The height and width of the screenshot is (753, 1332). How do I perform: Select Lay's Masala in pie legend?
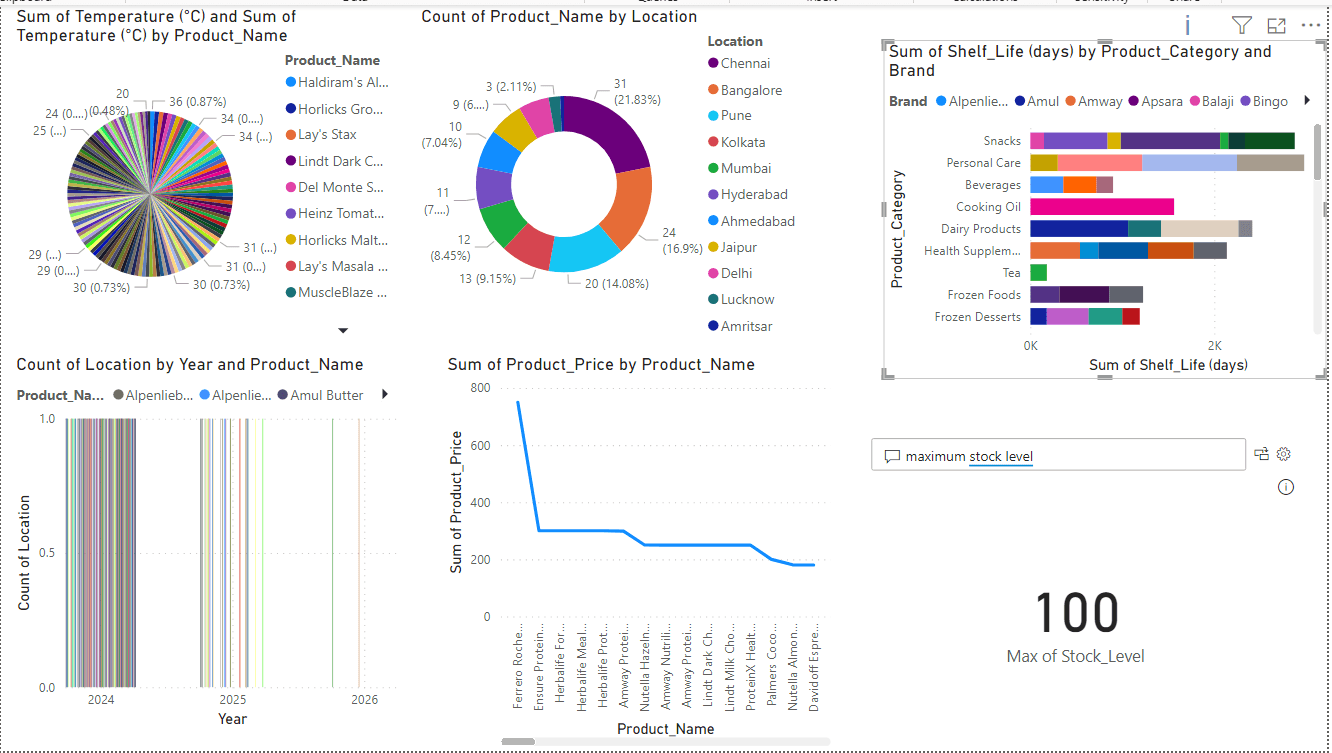click(x=336, y=266)
